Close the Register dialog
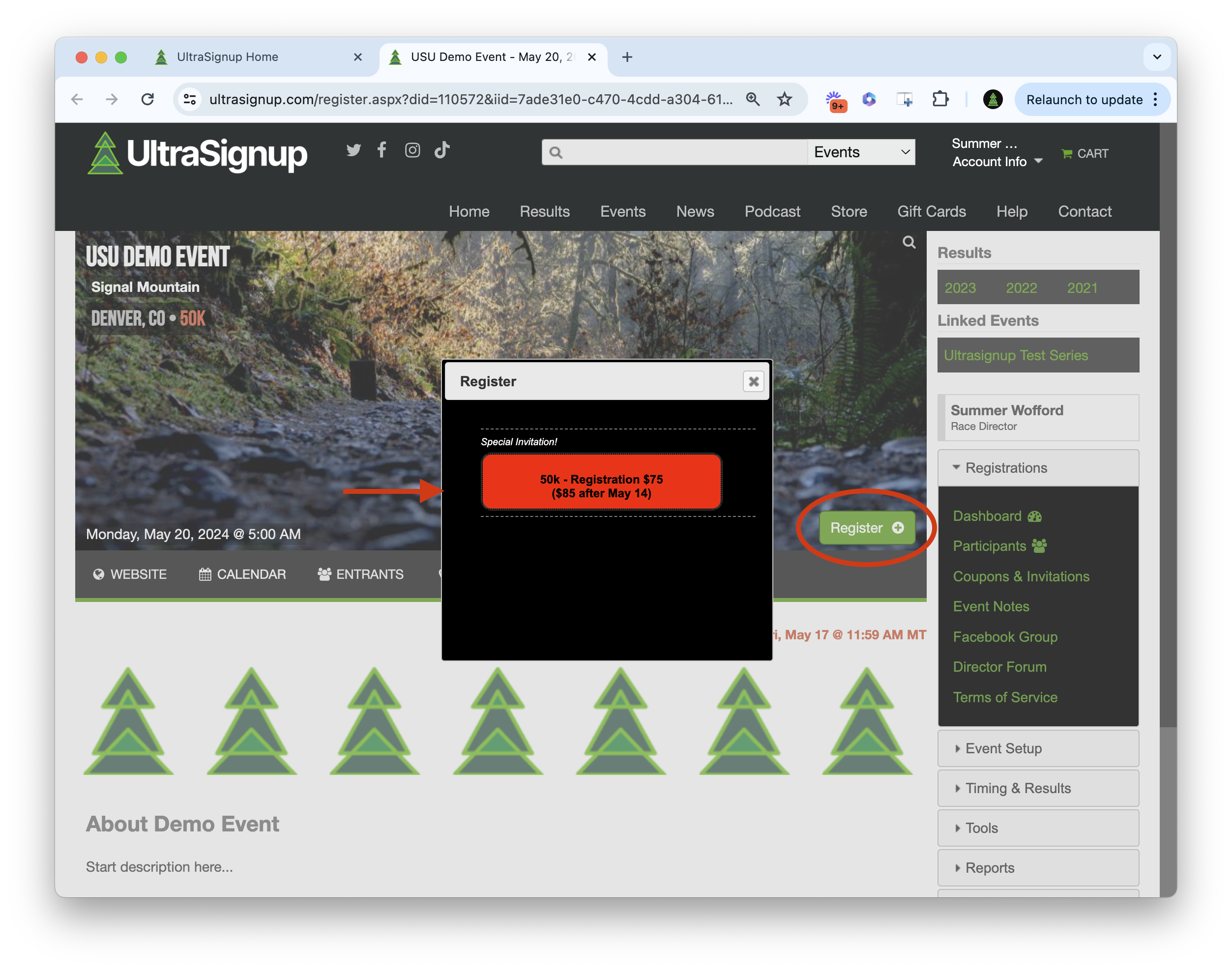 click(754, 382)
